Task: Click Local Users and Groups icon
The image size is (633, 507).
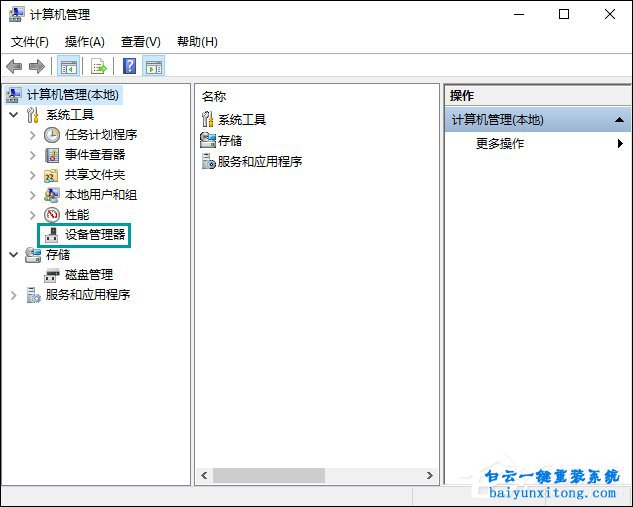Action: [x=52, y=195]
